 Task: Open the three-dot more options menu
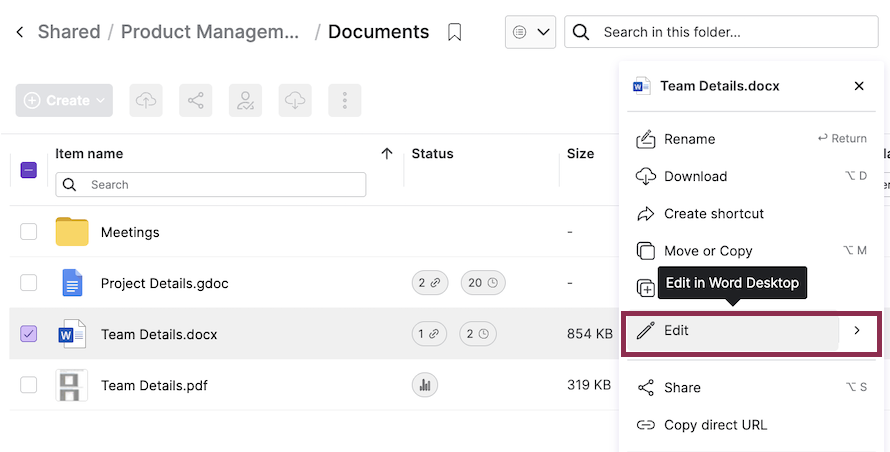point(344,100)
